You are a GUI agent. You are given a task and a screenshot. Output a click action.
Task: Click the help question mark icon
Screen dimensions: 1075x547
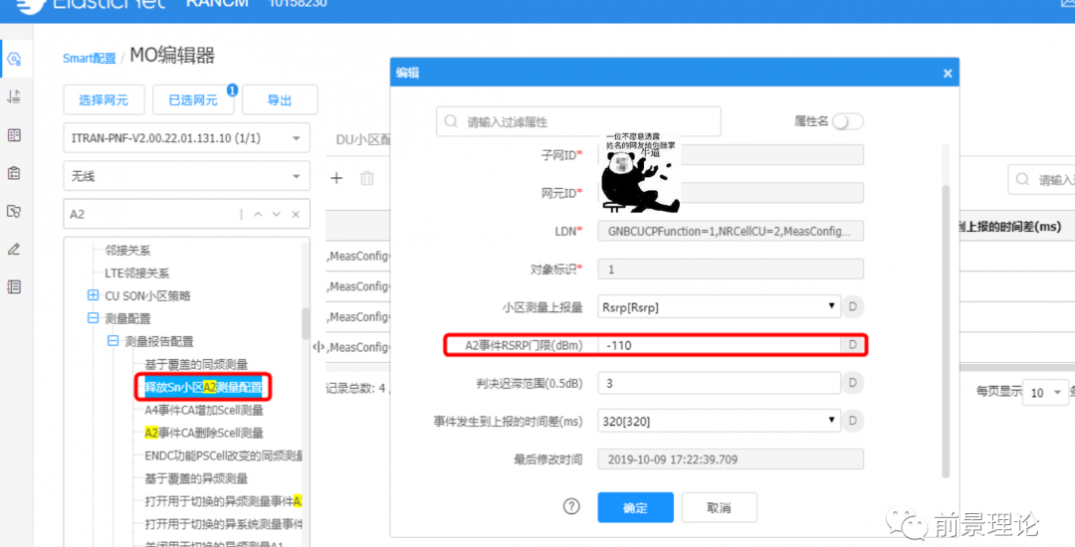tap(571, 507)
